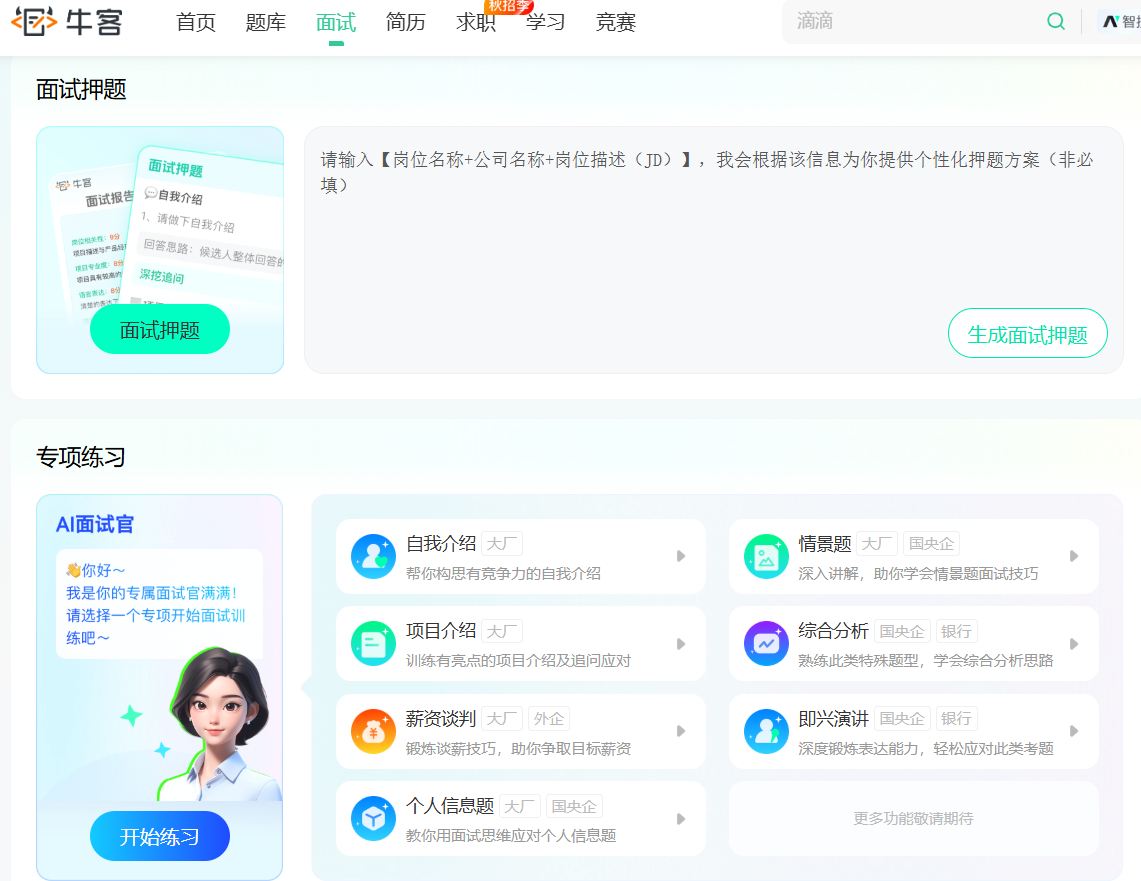Expand the 情景题 row arrow
The height and width of the screenshot is (881, 1141).
point(1074,557)
